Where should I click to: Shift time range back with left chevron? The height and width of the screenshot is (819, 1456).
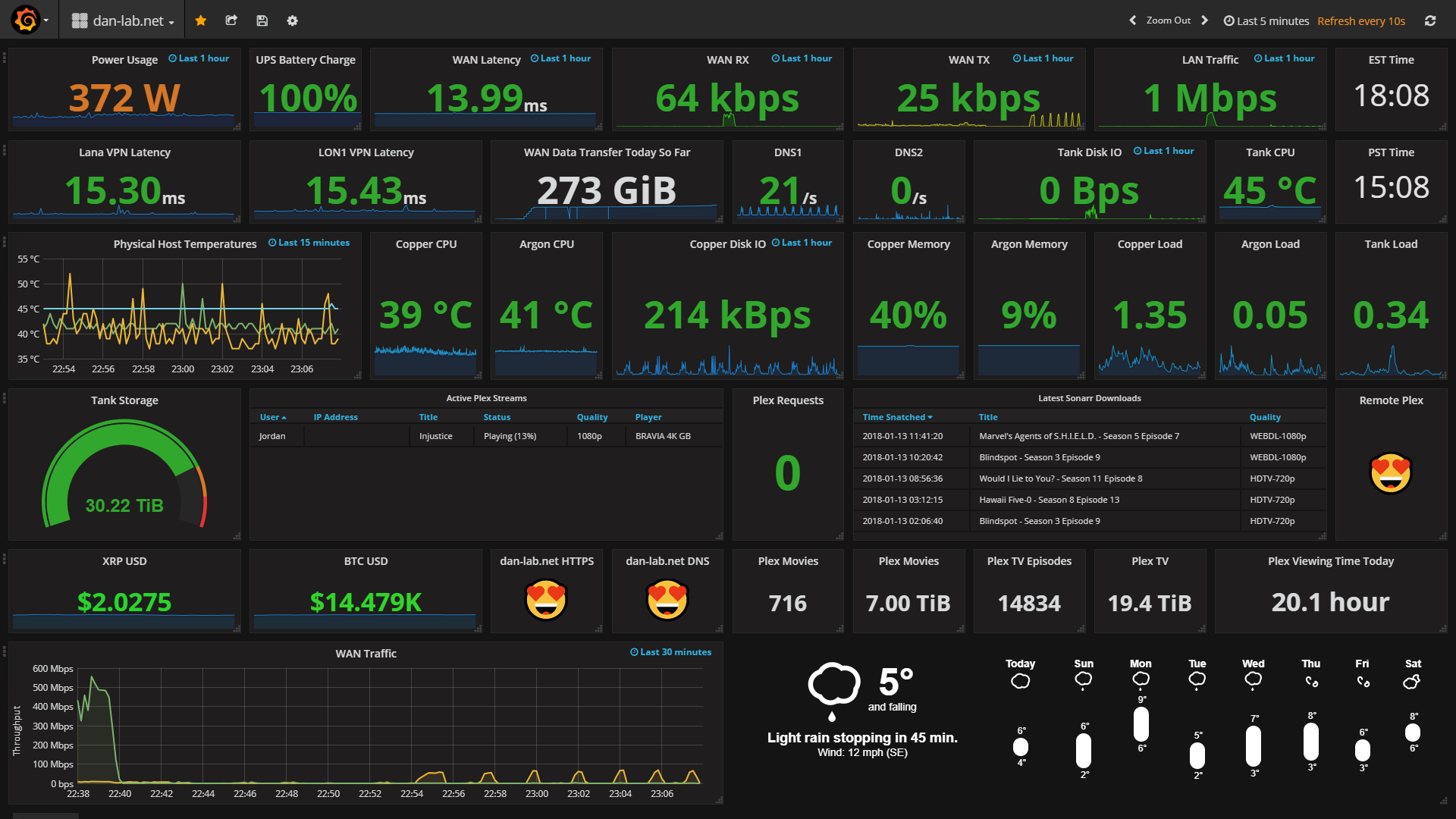pos(1132,20)
